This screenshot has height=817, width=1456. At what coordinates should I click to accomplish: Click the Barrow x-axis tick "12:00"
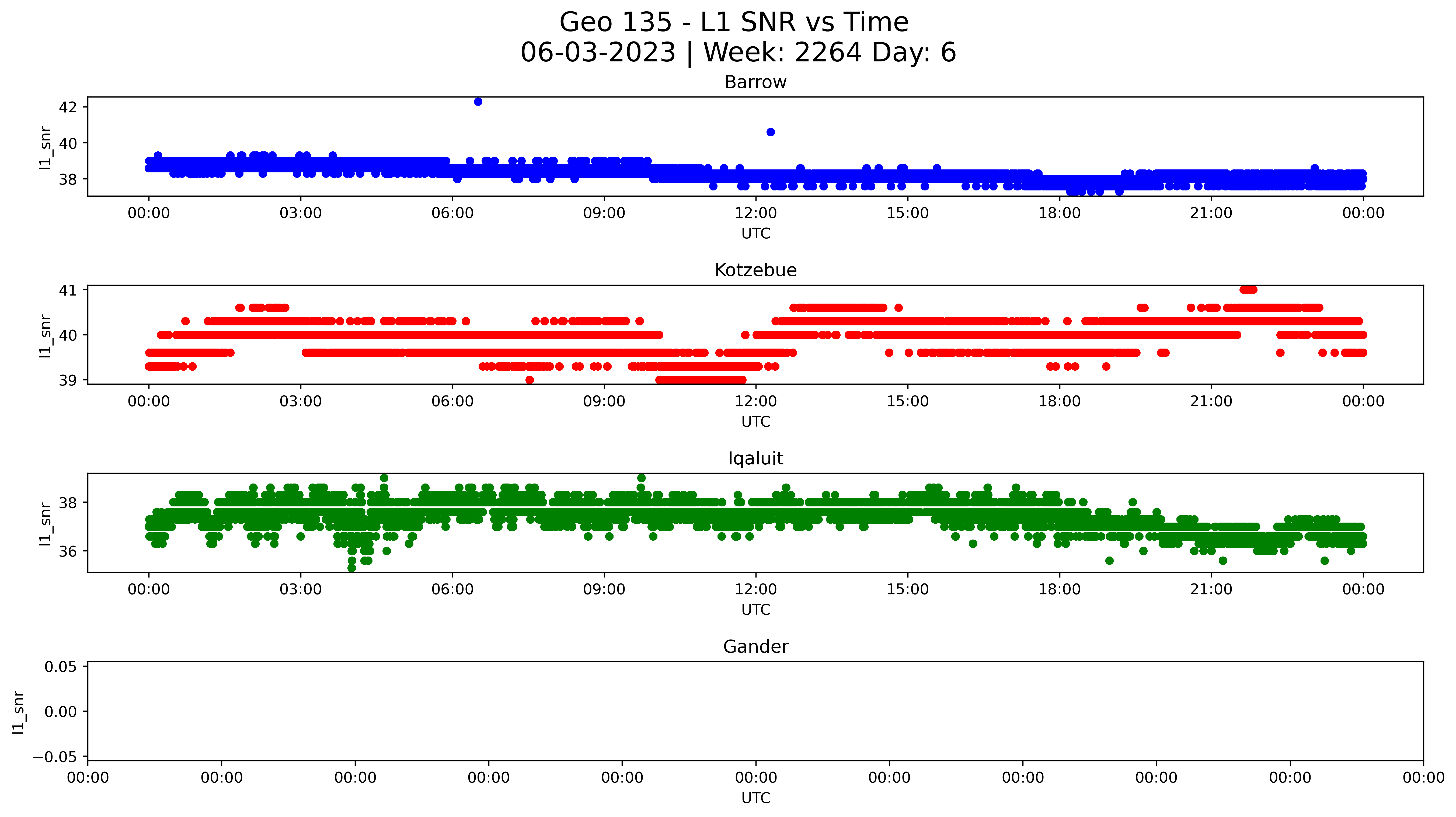tap(756, 213)
